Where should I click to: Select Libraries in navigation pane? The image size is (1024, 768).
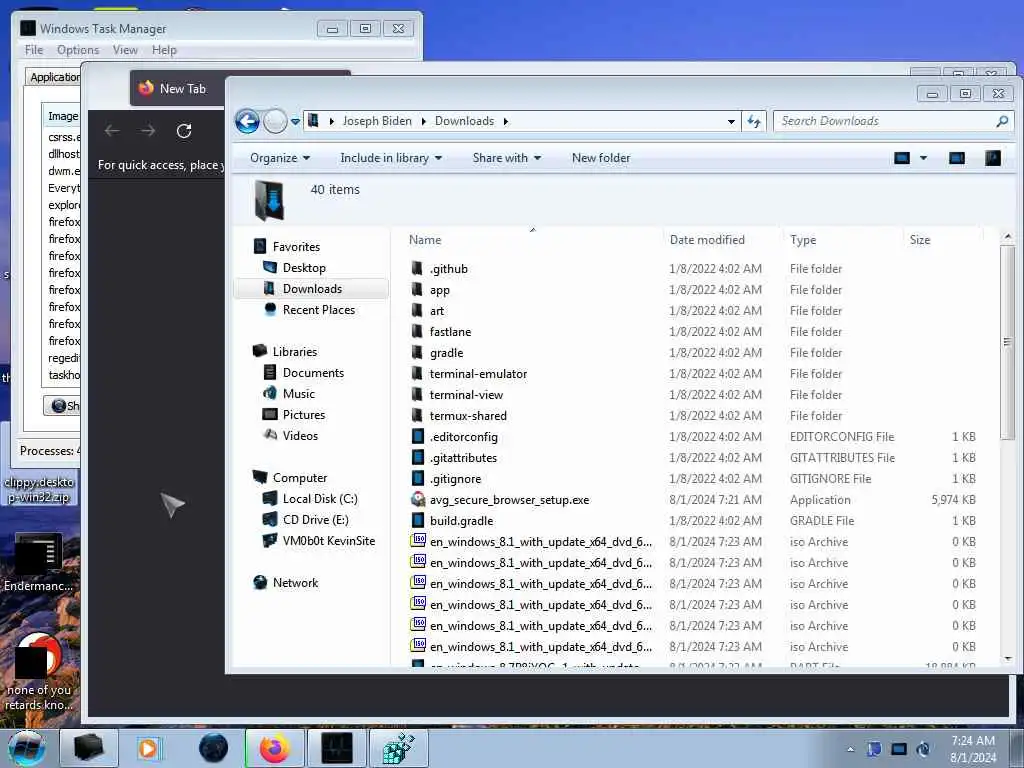[x=295, y=351]
